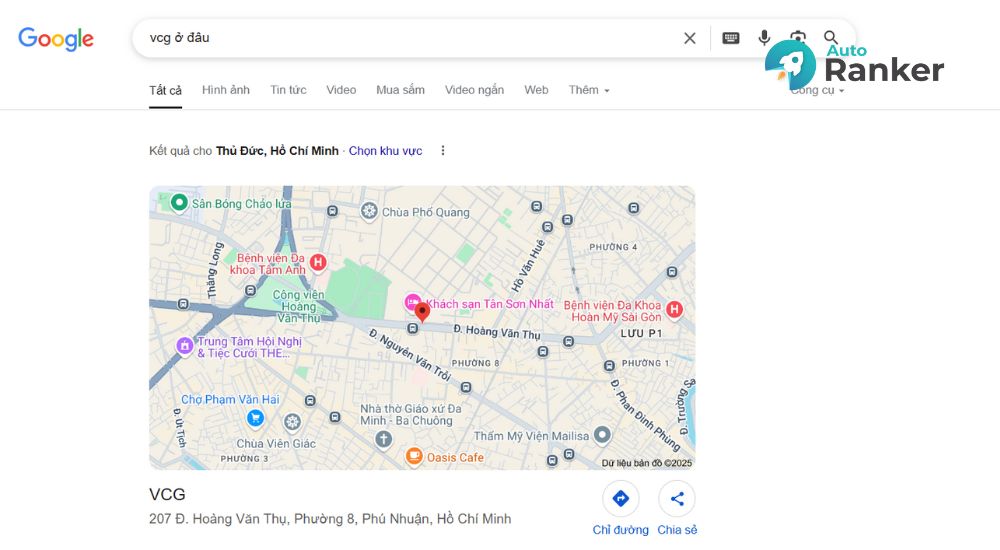Click the 'Chỉ đường' directions button
The image size is (1000, 550).
click(621, 509)
